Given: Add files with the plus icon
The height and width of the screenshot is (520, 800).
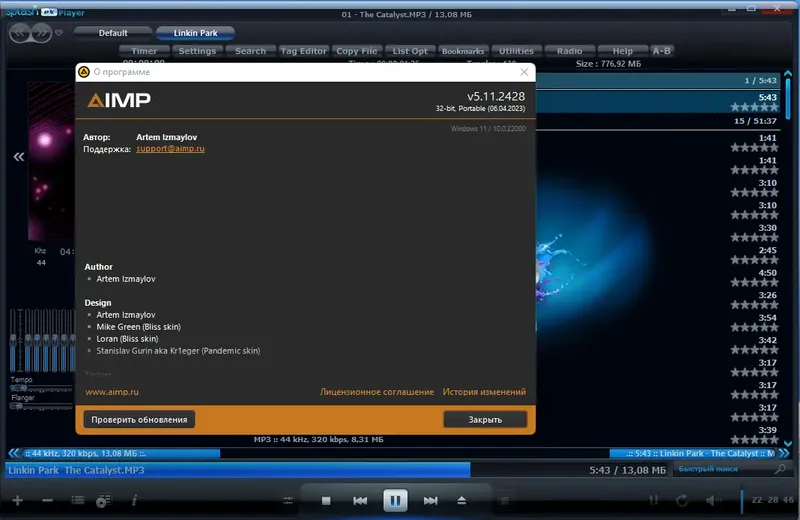Looking at the screenshot, I should pos(17,501).
